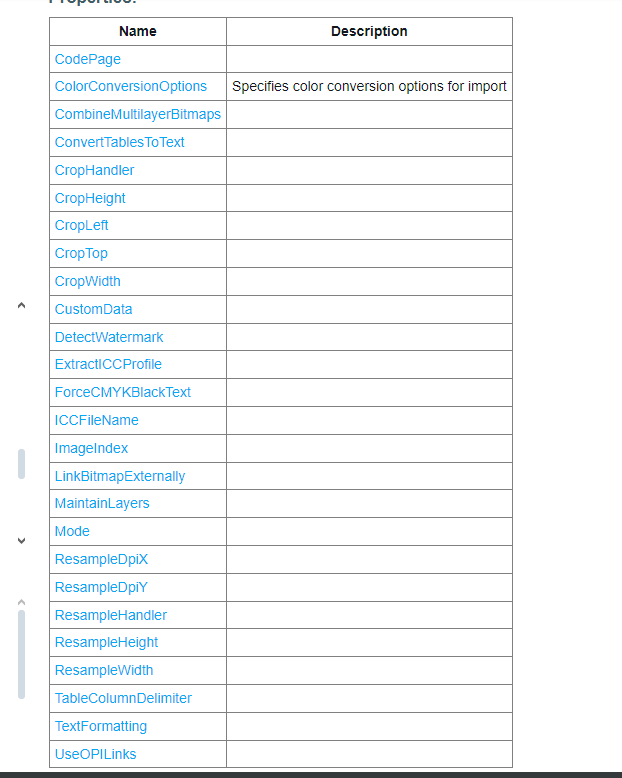The height and width of the screenshot is (778, 622).
Task: Open the ICCFileName property
Action: pos(97,420)
